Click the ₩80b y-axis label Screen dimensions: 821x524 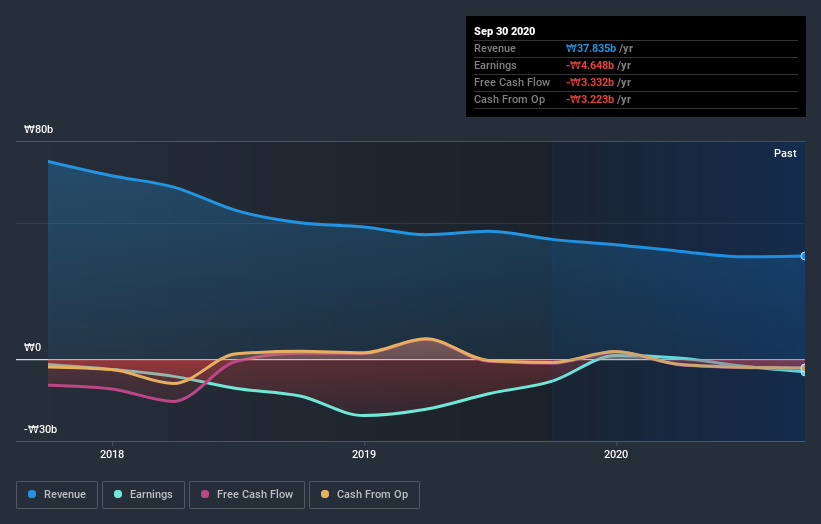[38, 129]
